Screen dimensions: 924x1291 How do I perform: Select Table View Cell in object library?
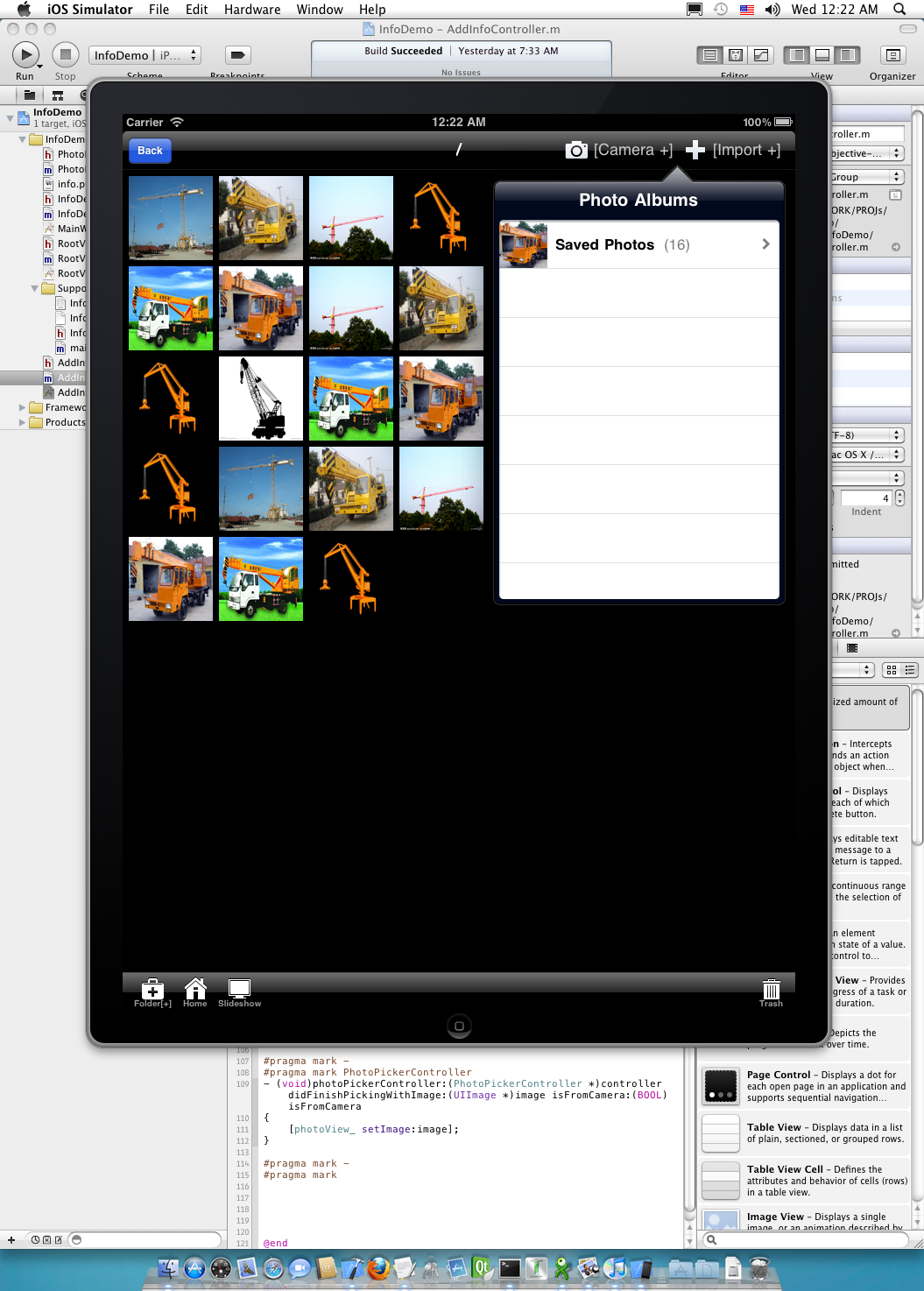coord(805,1181)
